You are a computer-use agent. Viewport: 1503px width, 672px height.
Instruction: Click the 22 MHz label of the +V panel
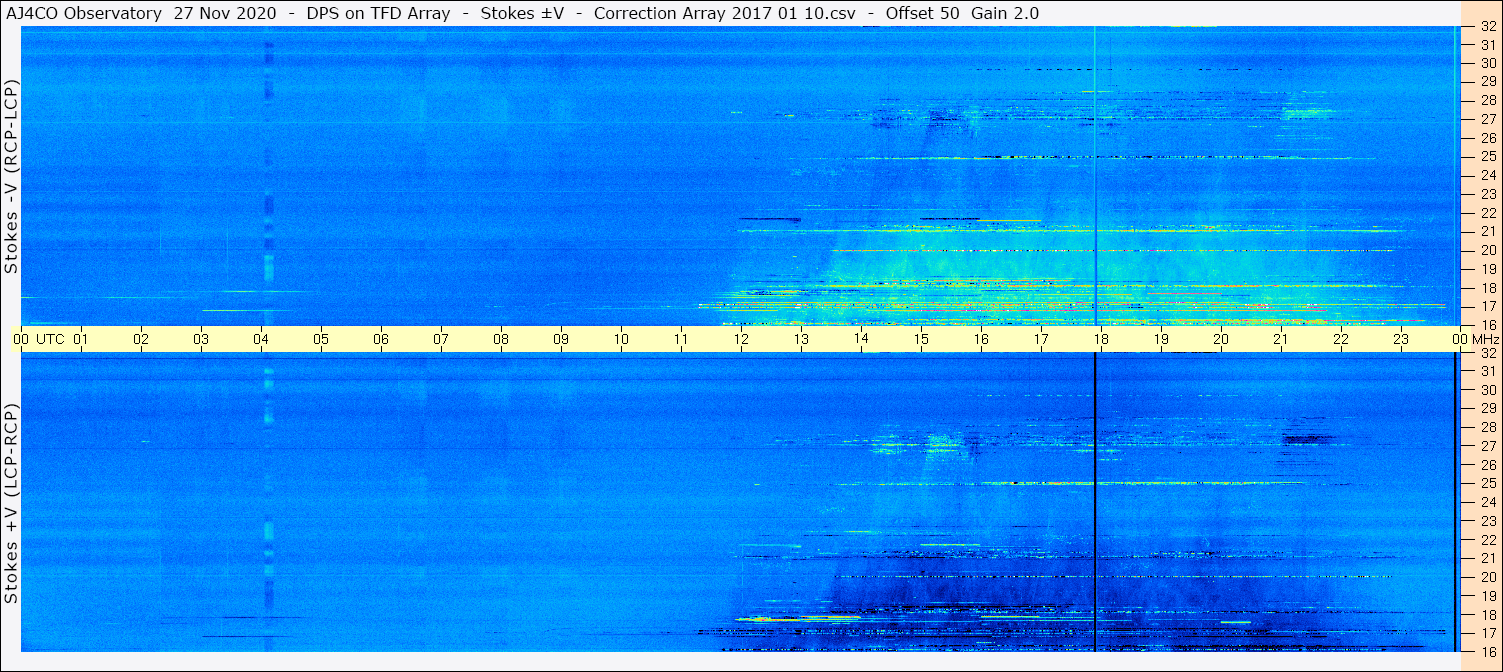pos(1487,540)
